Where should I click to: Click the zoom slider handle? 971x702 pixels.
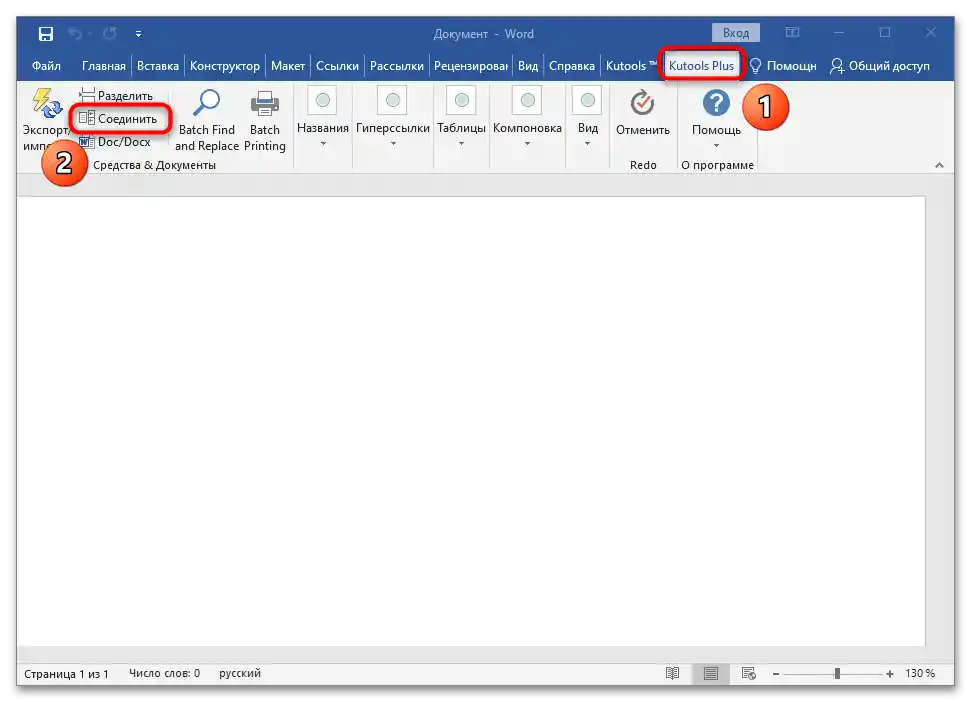(837, 674)
